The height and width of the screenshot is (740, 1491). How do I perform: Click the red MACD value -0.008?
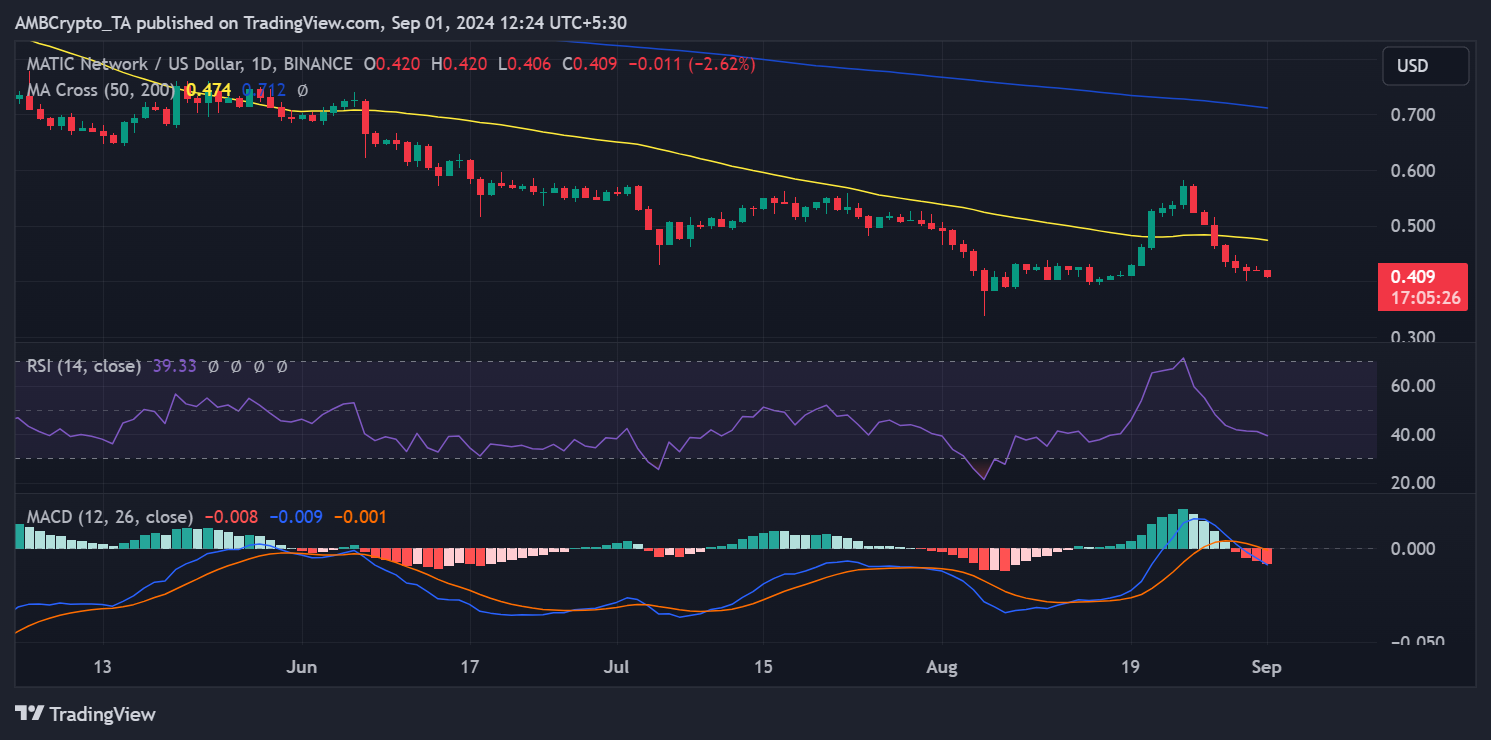click(x=231, y=517)
